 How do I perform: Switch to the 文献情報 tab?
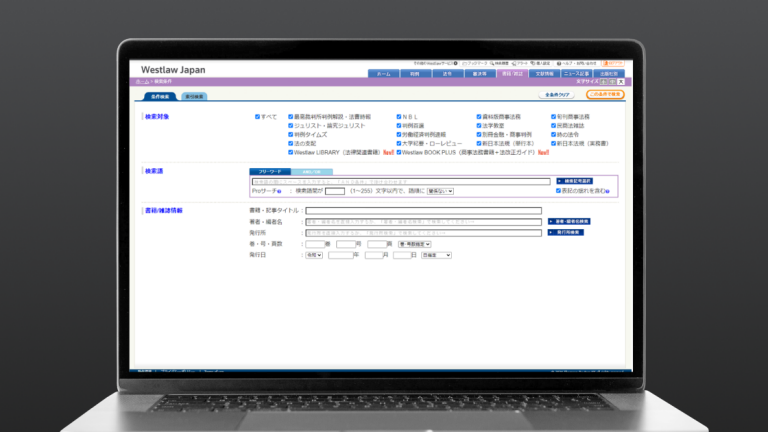pos(544,73)
